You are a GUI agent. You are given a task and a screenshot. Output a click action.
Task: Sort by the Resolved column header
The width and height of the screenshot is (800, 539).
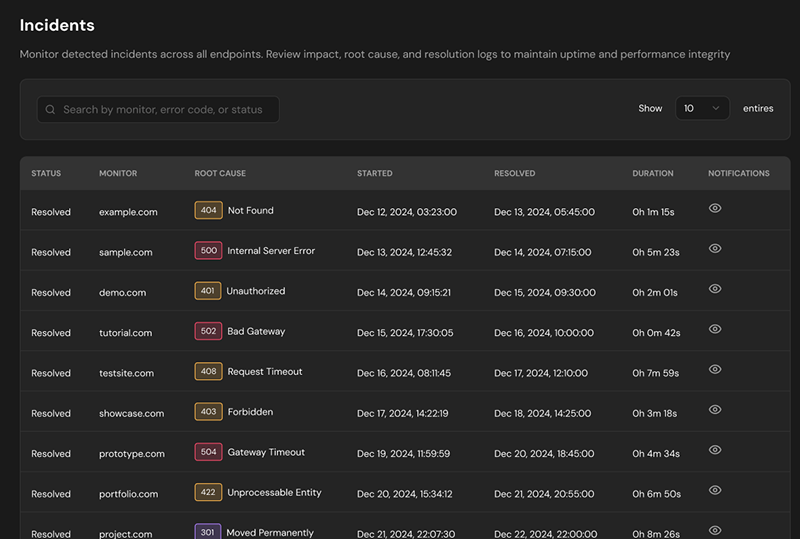(514, 174)
